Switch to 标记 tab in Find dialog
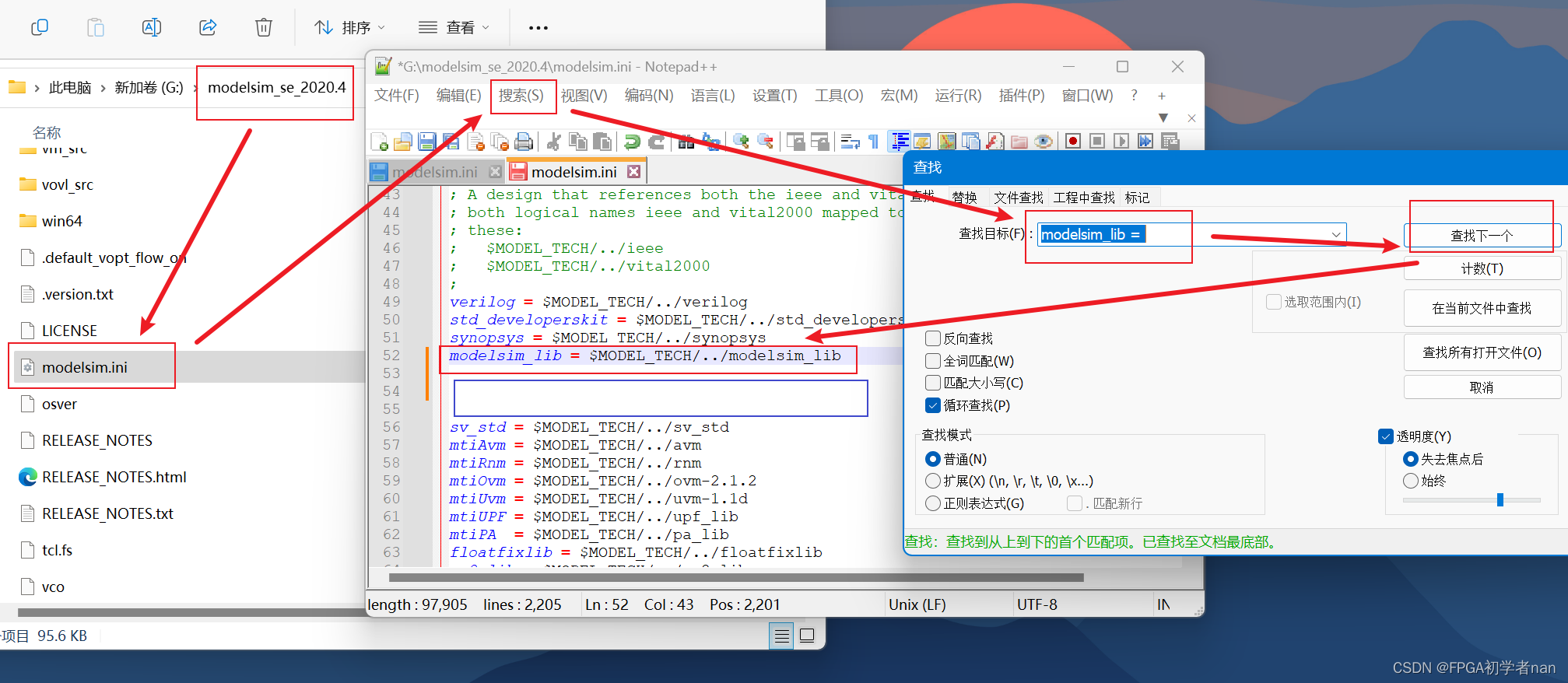Screen dimensions: 1568x683 tap(1137, 198)
